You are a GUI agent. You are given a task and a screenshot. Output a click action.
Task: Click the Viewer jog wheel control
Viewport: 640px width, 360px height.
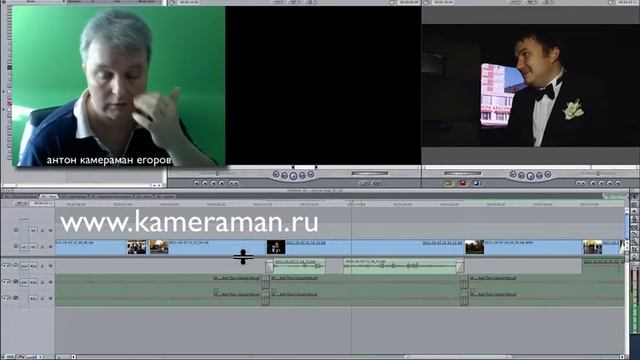click(x=370, y=173)
